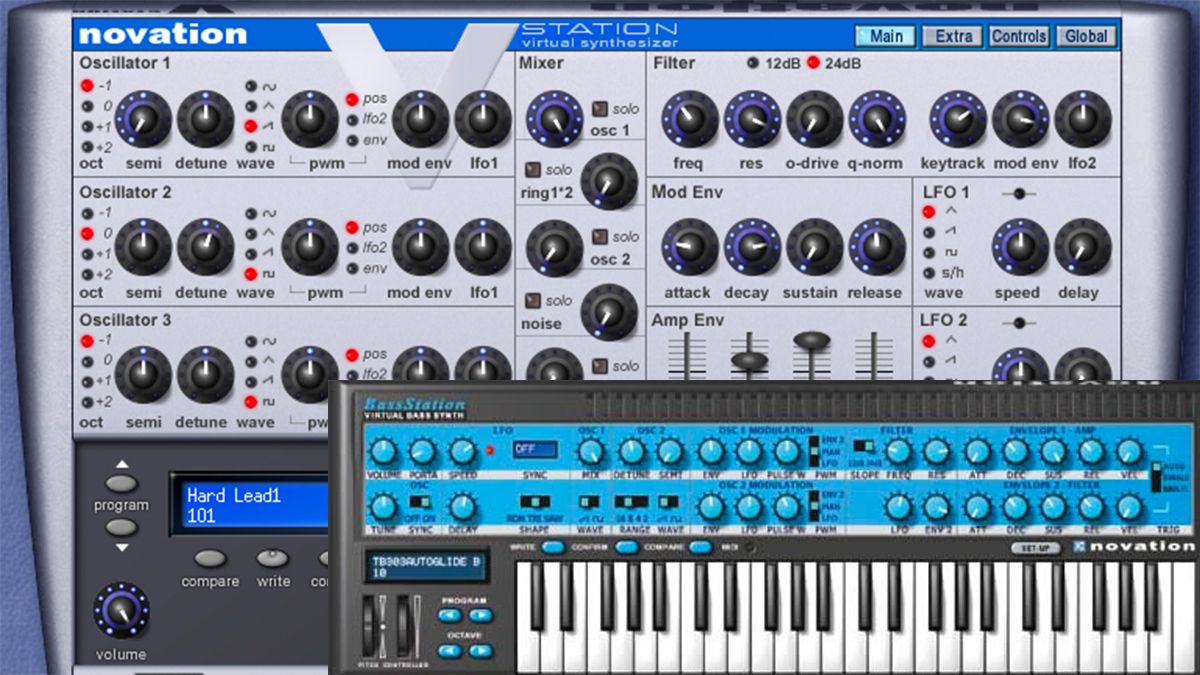Click the Filter o-drive knob

[815, 119]
